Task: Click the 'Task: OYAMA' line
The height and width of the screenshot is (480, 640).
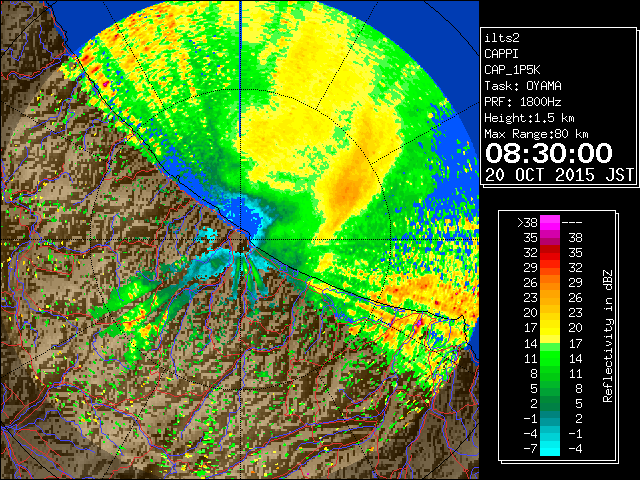Action: point(523,86)
